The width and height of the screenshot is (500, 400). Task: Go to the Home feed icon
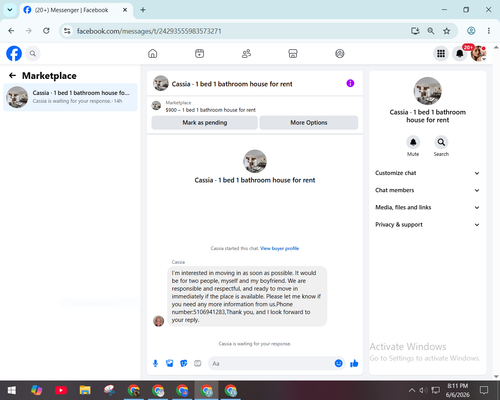pyautogui.click(x=153, y=53)
